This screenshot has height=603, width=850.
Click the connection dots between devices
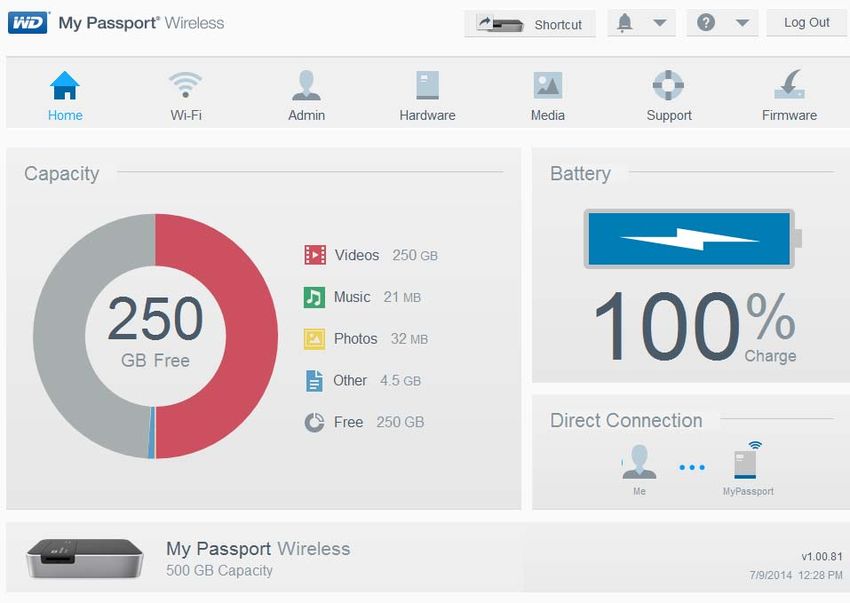692,467
